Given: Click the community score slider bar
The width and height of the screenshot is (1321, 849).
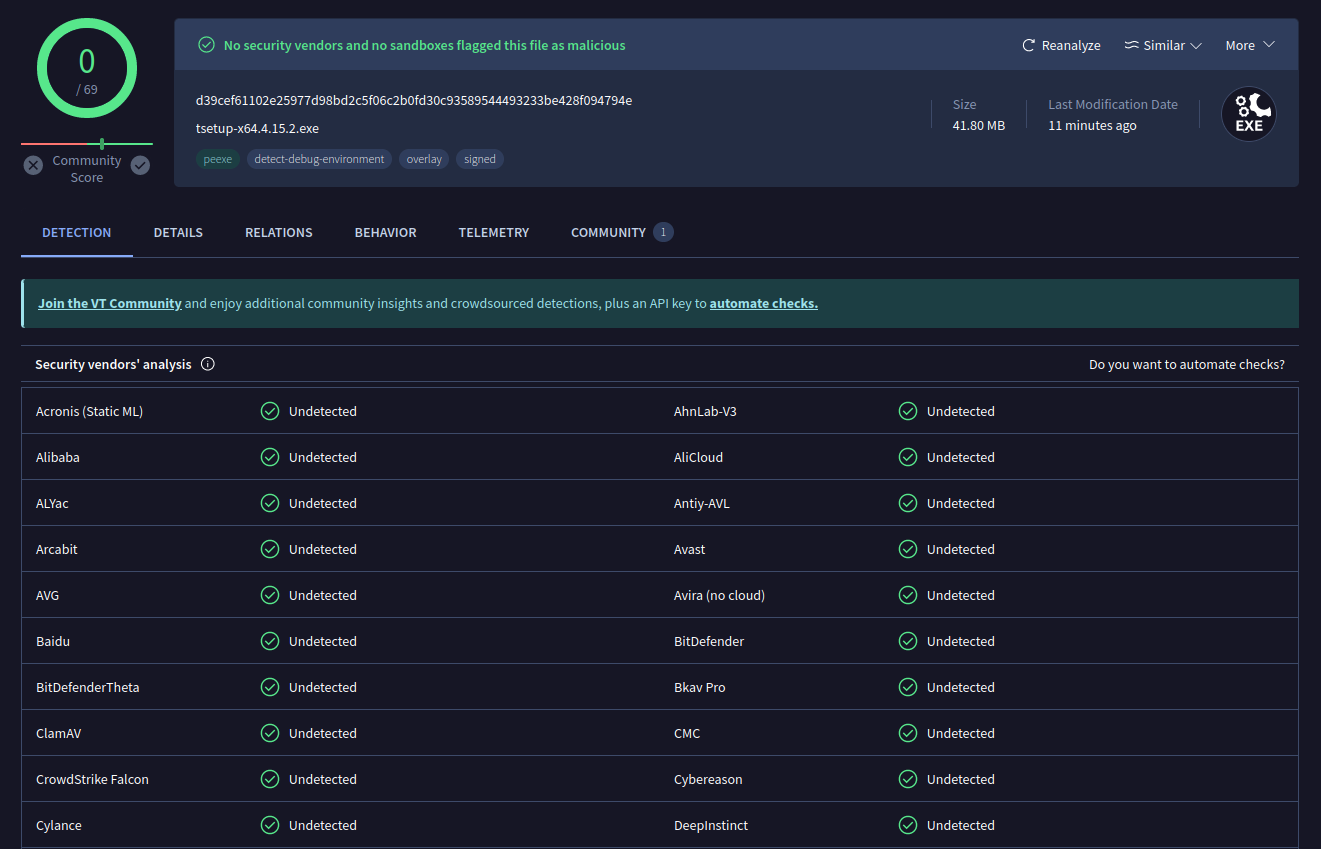Looking at the screenshot, I should coord(87,144).
